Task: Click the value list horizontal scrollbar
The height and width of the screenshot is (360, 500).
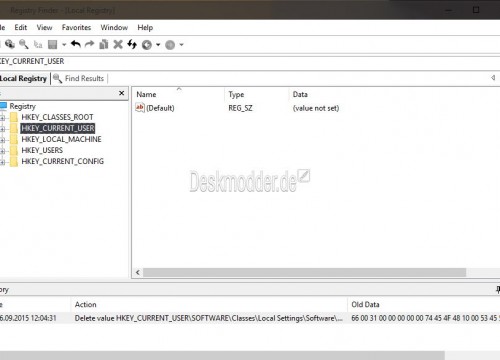Action: click(x=304, y=272)
